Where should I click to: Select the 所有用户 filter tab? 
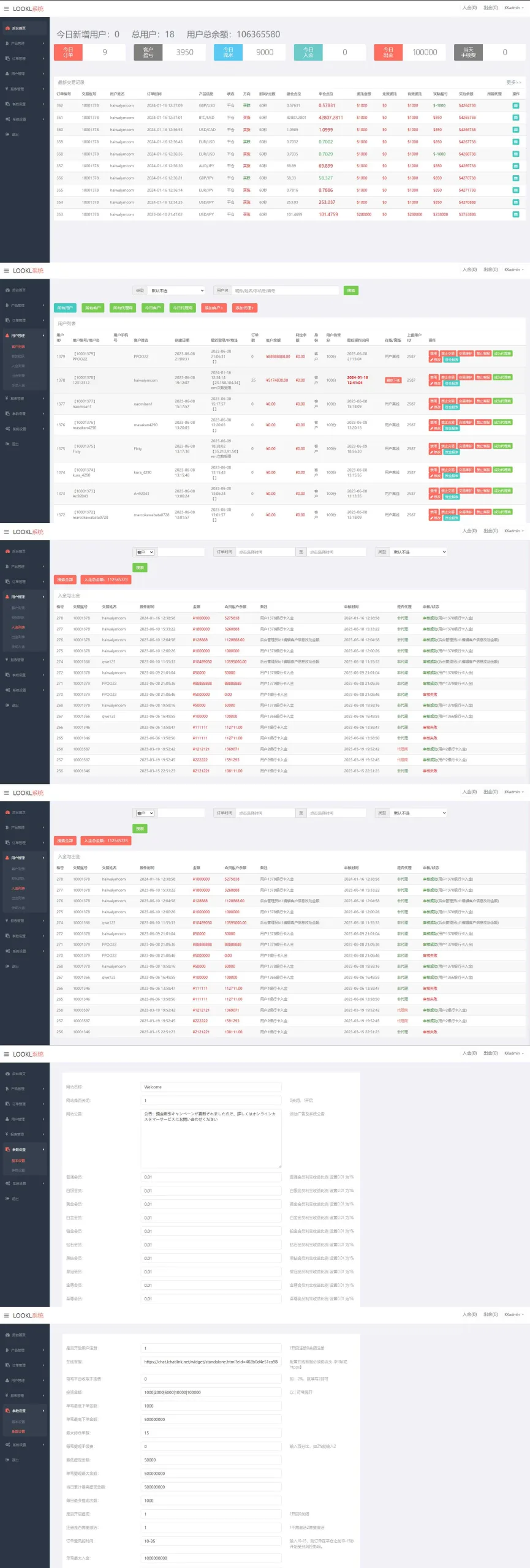(x=64, y=308)
